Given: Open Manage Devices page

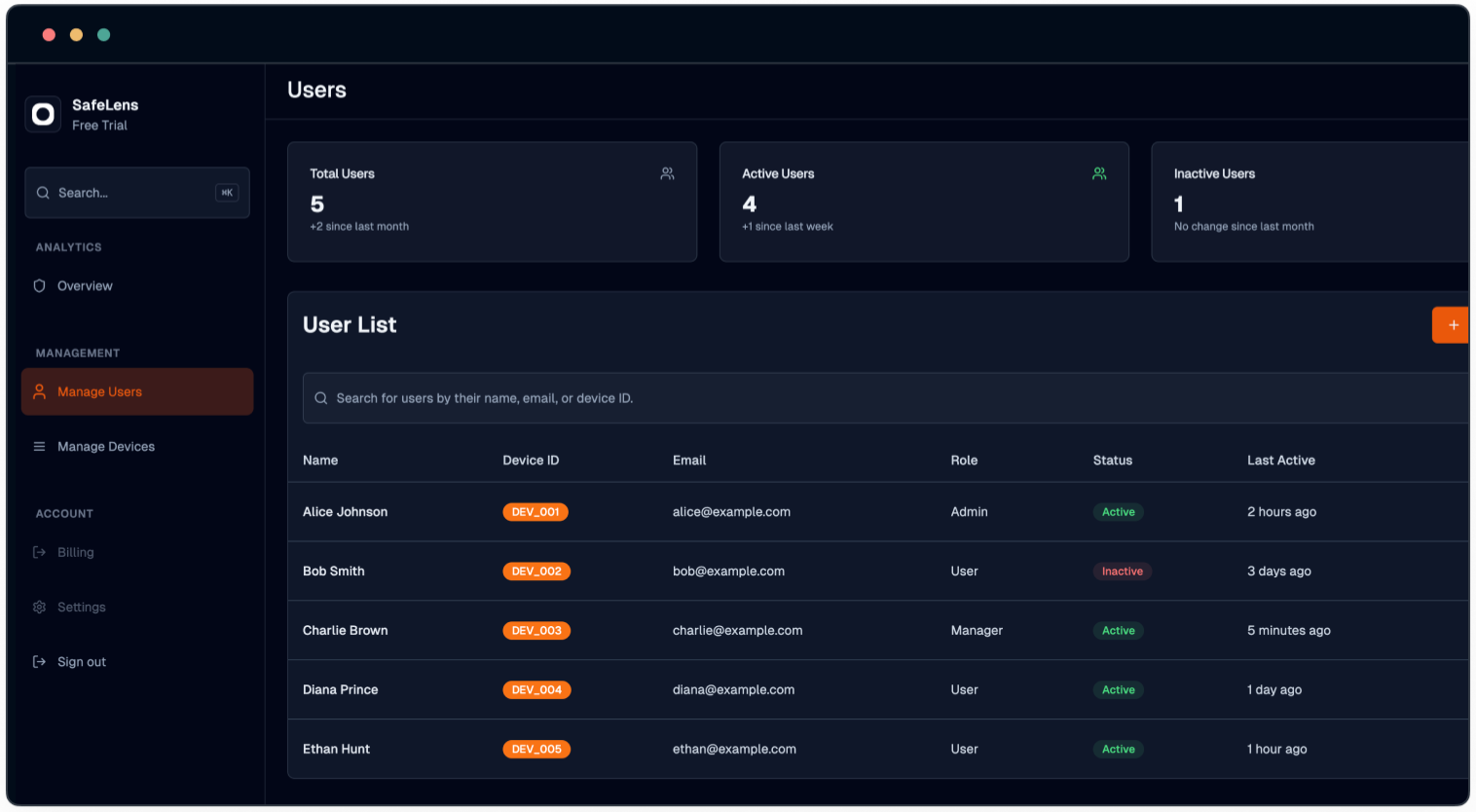Looking at the screenshot, I should click(x=137, y=447).
